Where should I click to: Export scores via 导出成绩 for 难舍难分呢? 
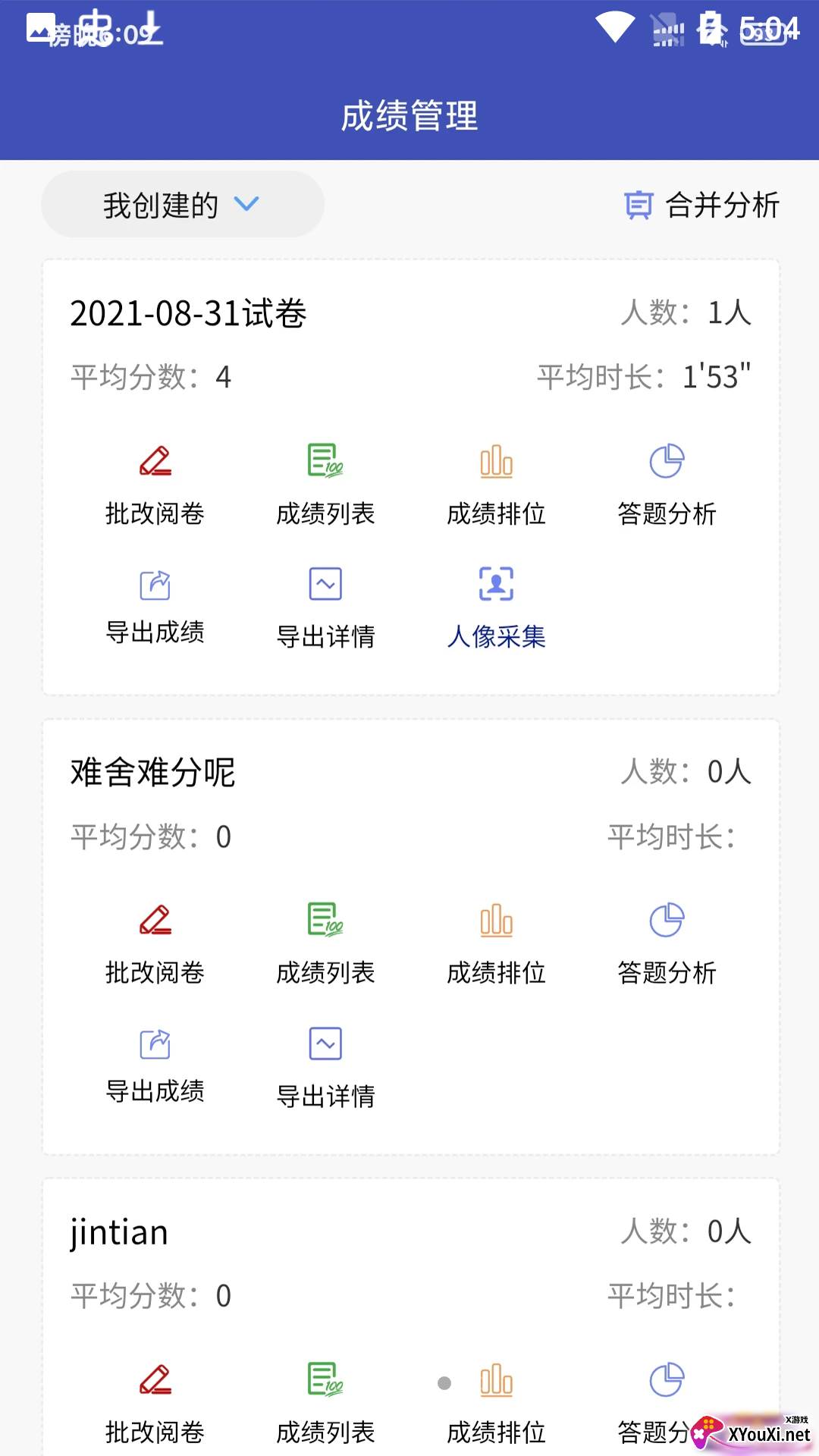[x=155, y=1065]
